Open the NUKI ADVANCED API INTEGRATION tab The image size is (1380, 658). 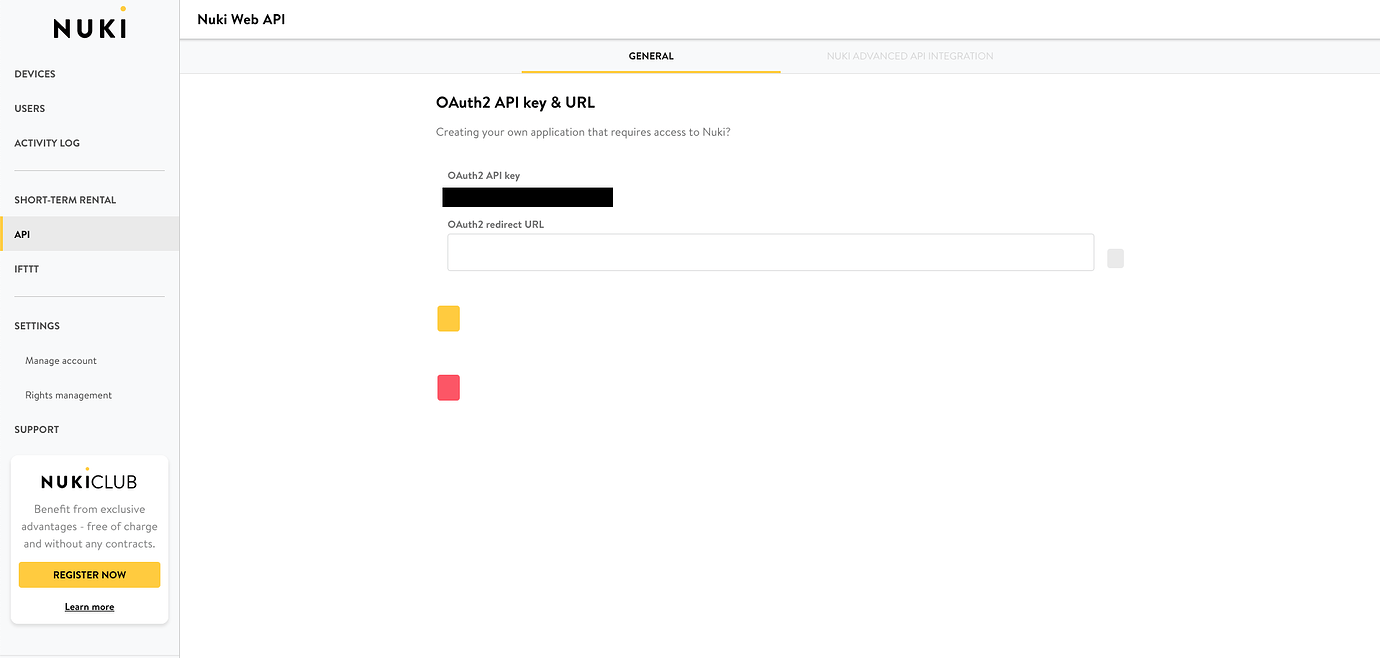tap(909, 56)
